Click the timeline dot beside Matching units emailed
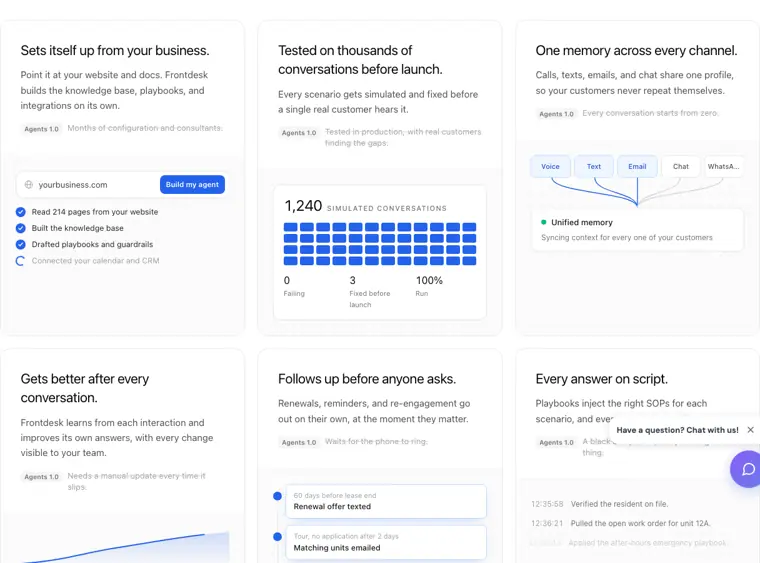 (277, 536)
